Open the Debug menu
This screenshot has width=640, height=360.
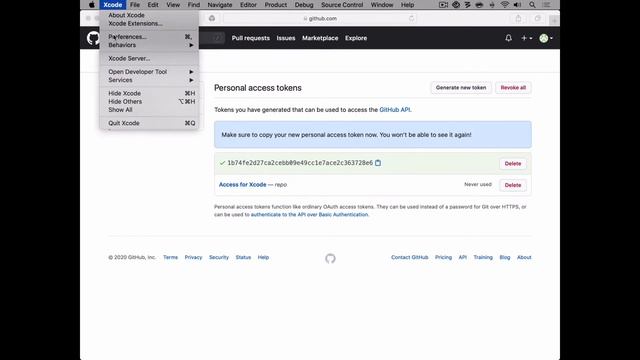[304, 5]
